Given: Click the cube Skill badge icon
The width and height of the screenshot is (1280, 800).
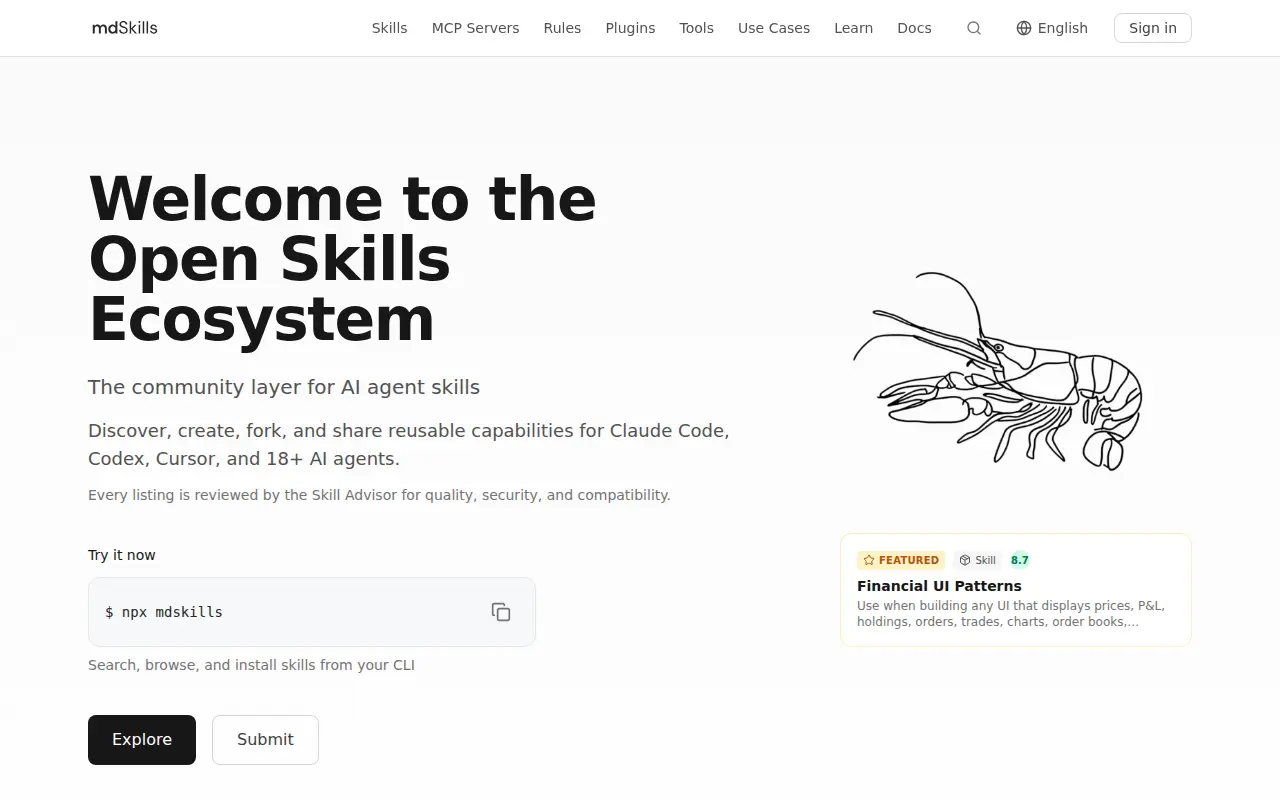Looking at the screenshot, I should (x=965, y=560).
